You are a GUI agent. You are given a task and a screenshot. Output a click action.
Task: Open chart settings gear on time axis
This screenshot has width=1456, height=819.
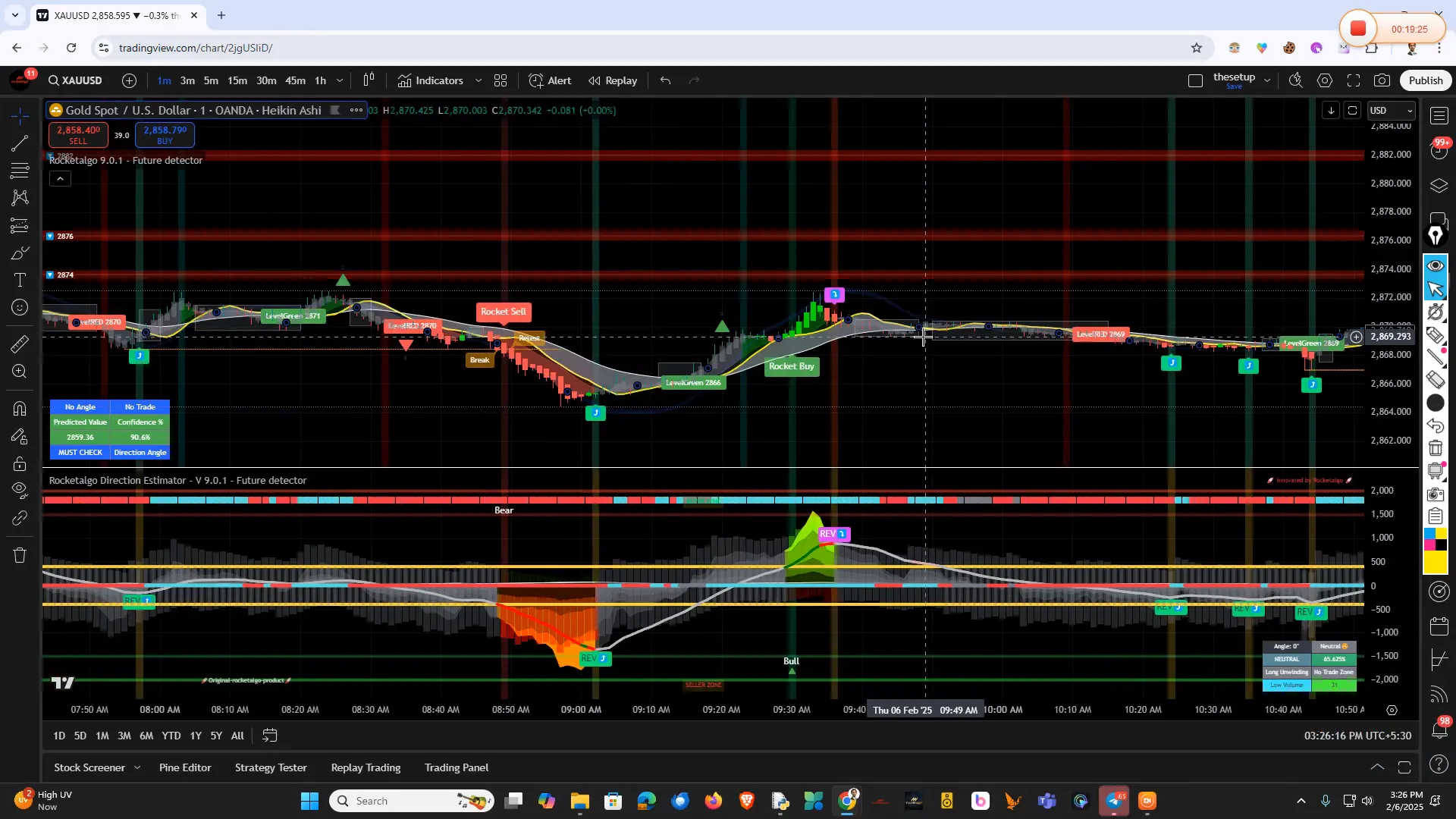click(x=1392, y=711)
